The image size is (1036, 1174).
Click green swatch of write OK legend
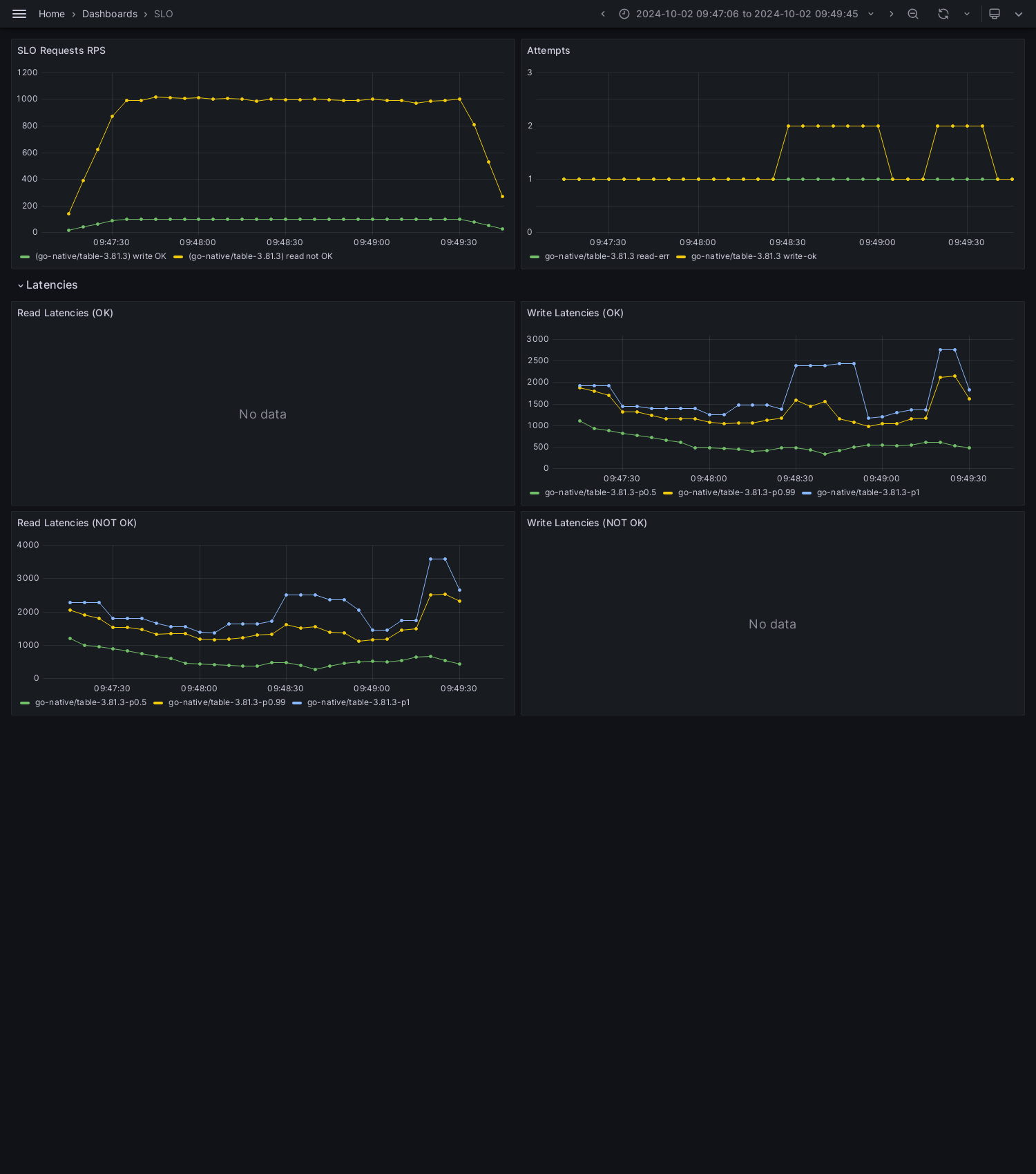pyautogui.click(x=25, y=257)
